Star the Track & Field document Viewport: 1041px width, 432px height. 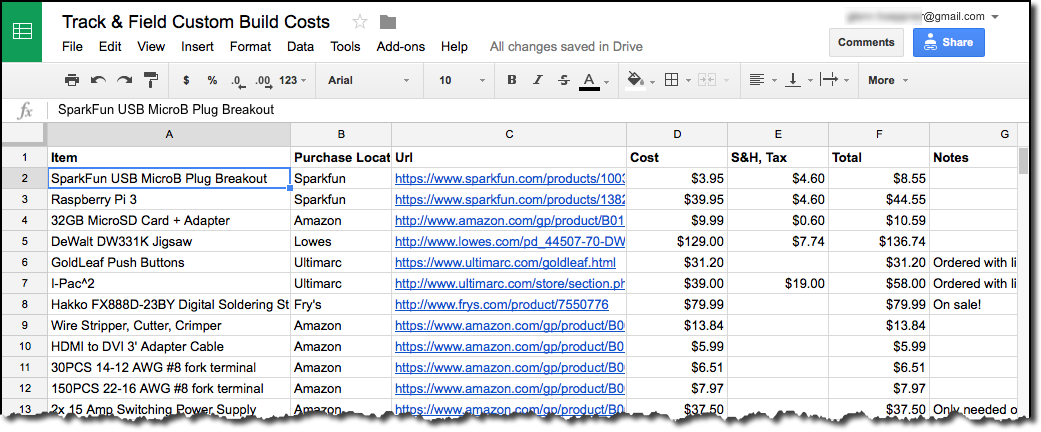pos(360,22)
